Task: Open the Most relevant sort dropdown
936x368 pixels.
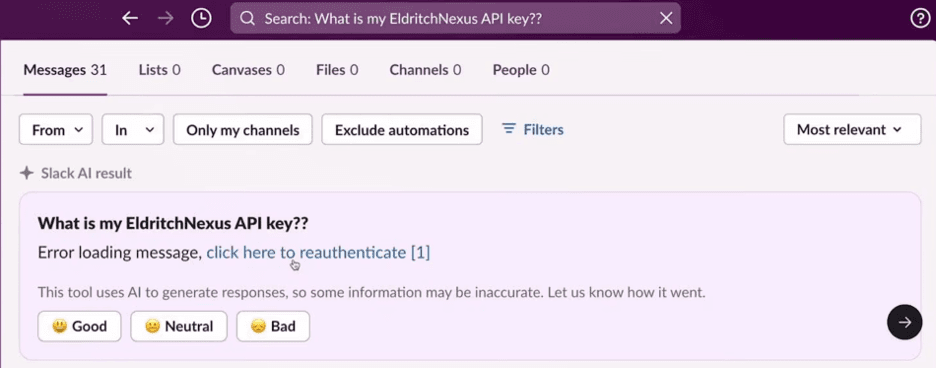Action: 852,130
